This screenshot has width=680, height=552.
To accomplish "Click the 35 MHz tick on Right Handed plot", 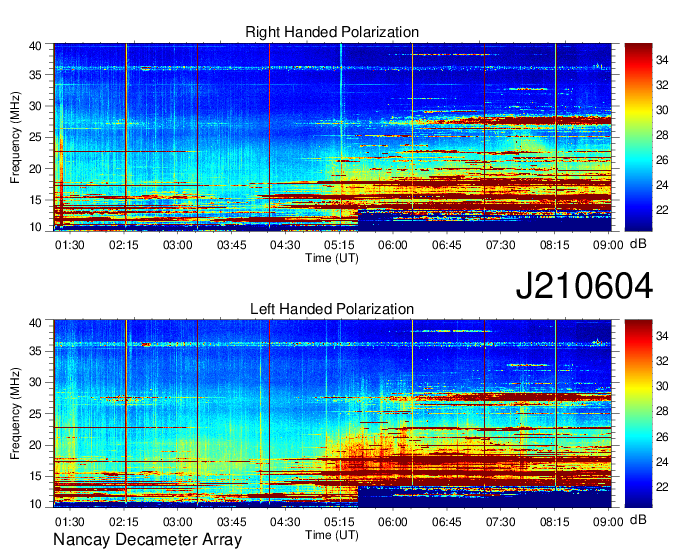I will [x=35, y=75].
